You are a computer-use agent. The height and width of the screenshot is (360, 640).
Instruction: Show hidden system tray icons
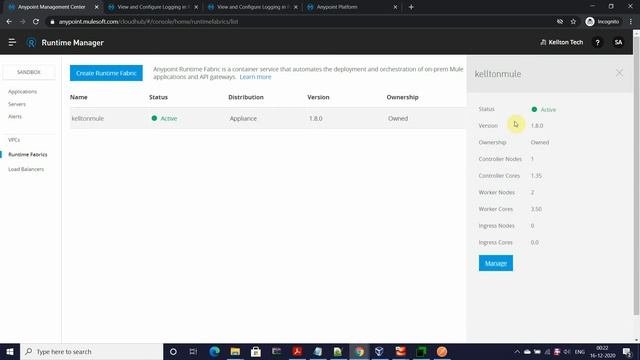click(x=517, y=351)
